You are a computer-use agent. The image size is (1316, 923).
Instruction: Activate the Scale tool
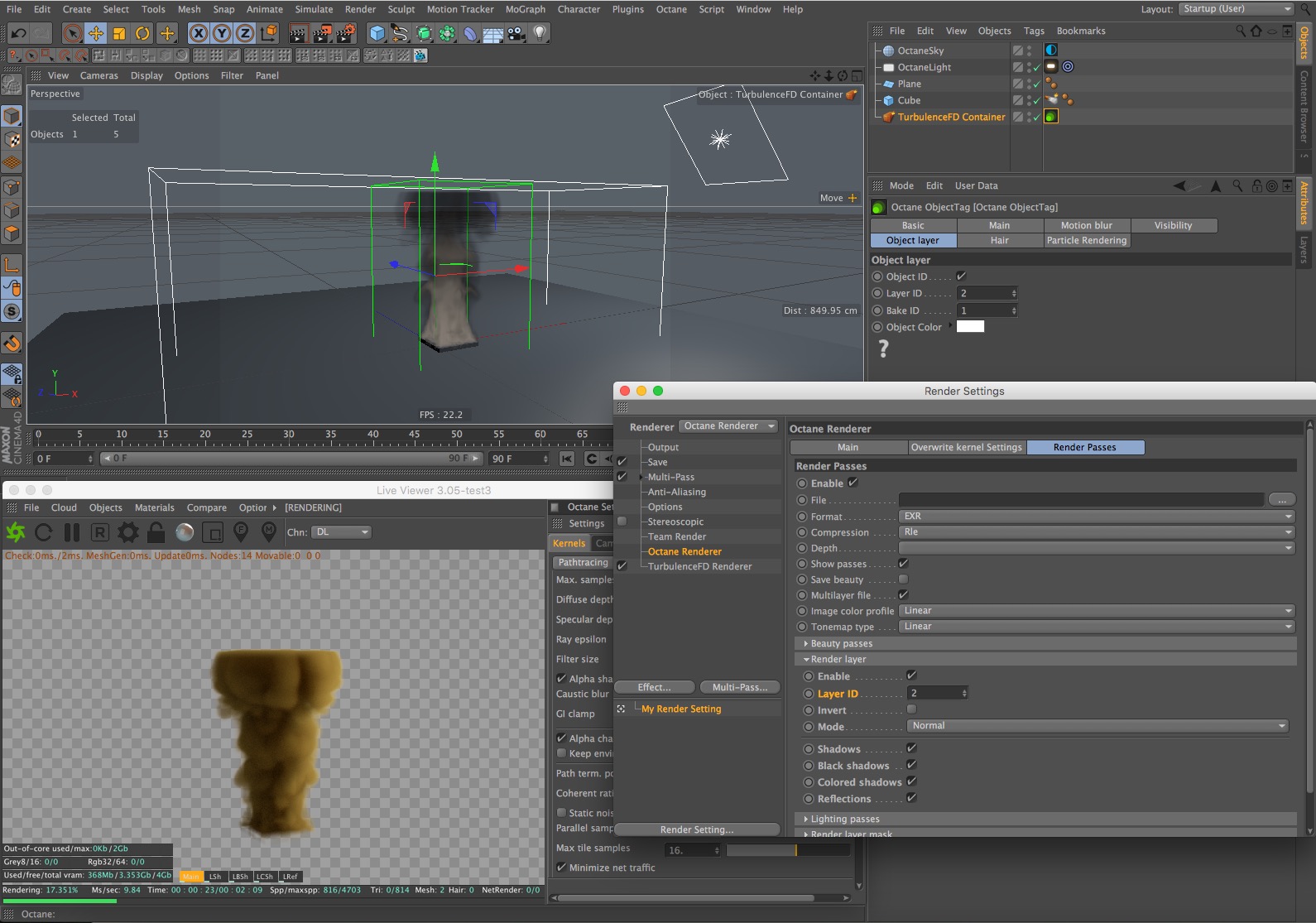[x=119, y=33]
